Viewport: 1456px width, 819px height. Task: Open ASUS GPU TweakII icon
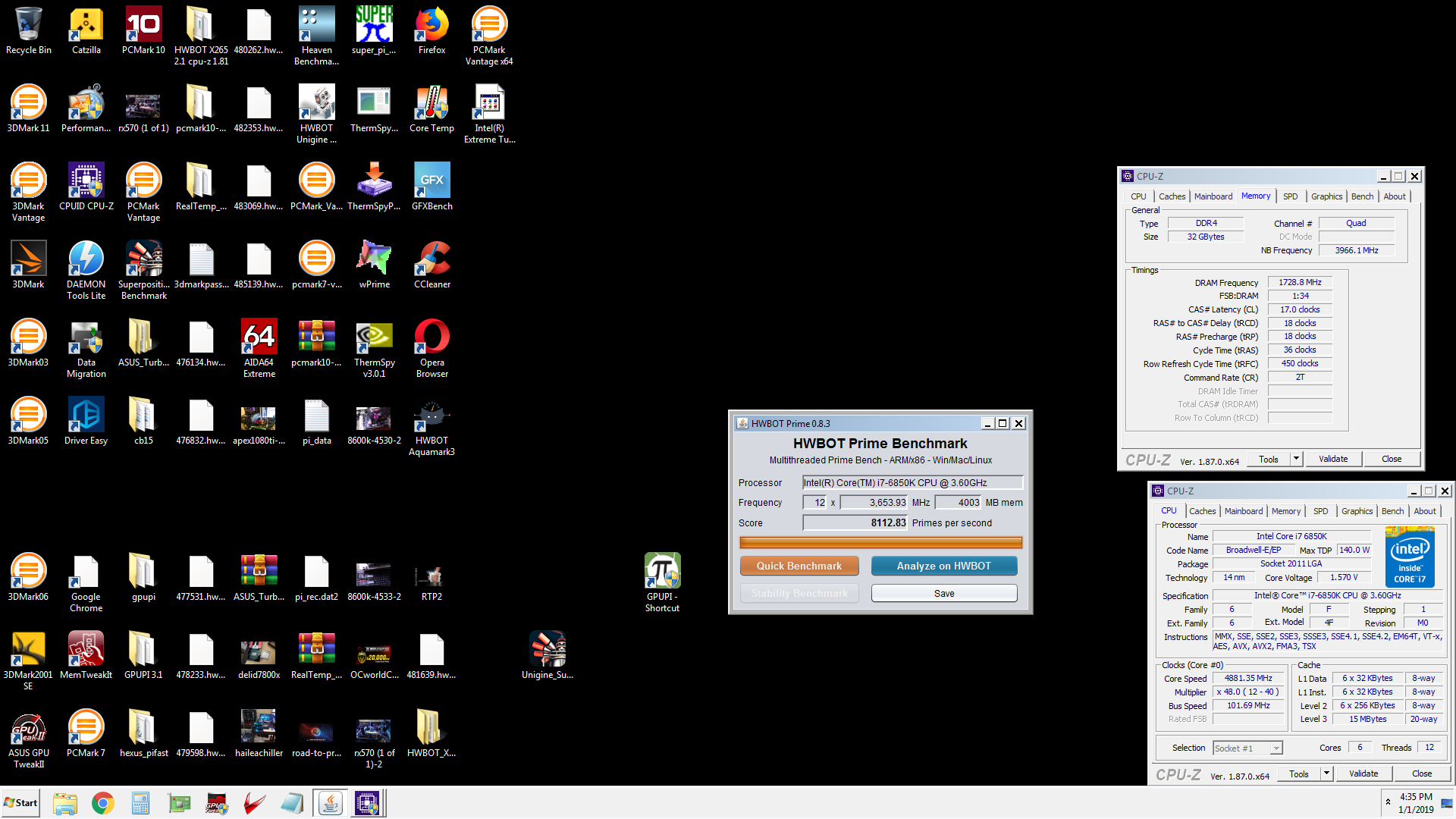tap(28, 739)
